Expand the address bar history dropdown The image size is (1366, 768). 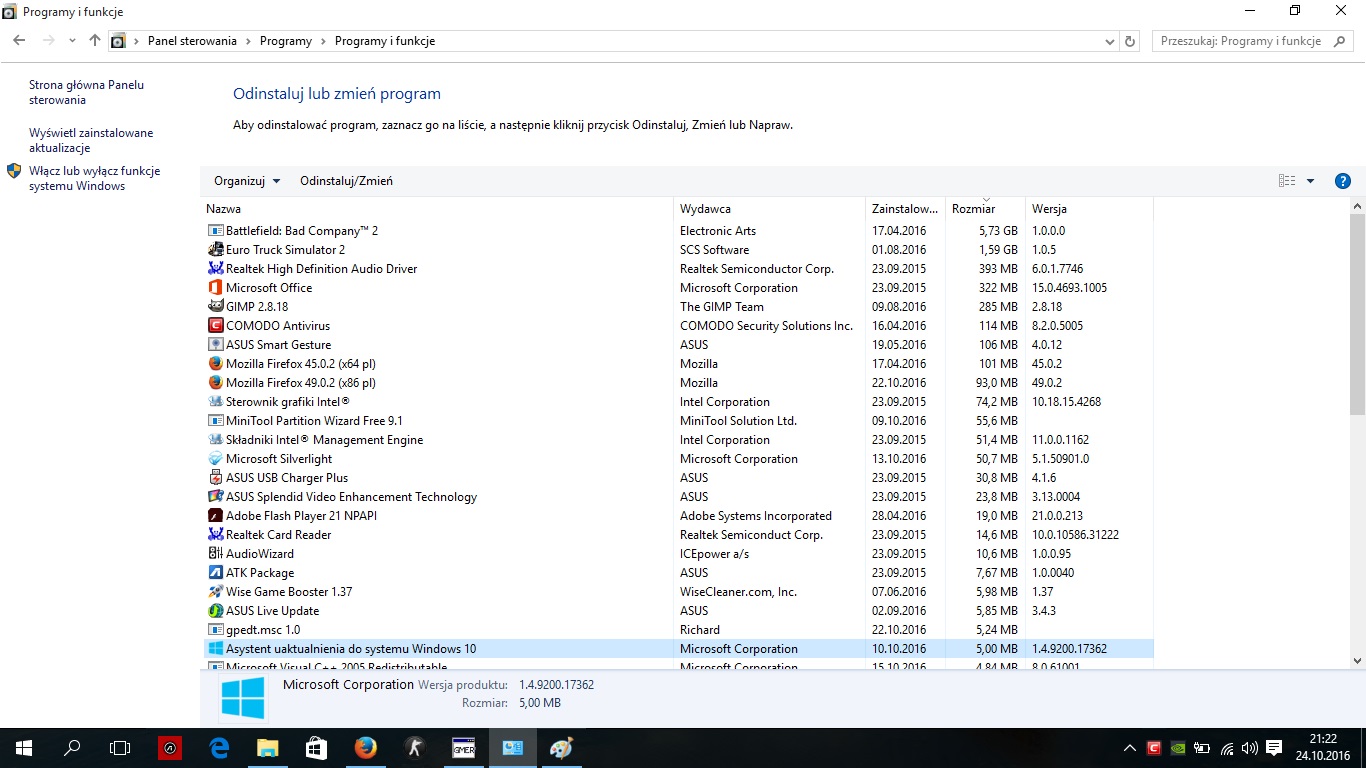click(x=1109, y=41)
